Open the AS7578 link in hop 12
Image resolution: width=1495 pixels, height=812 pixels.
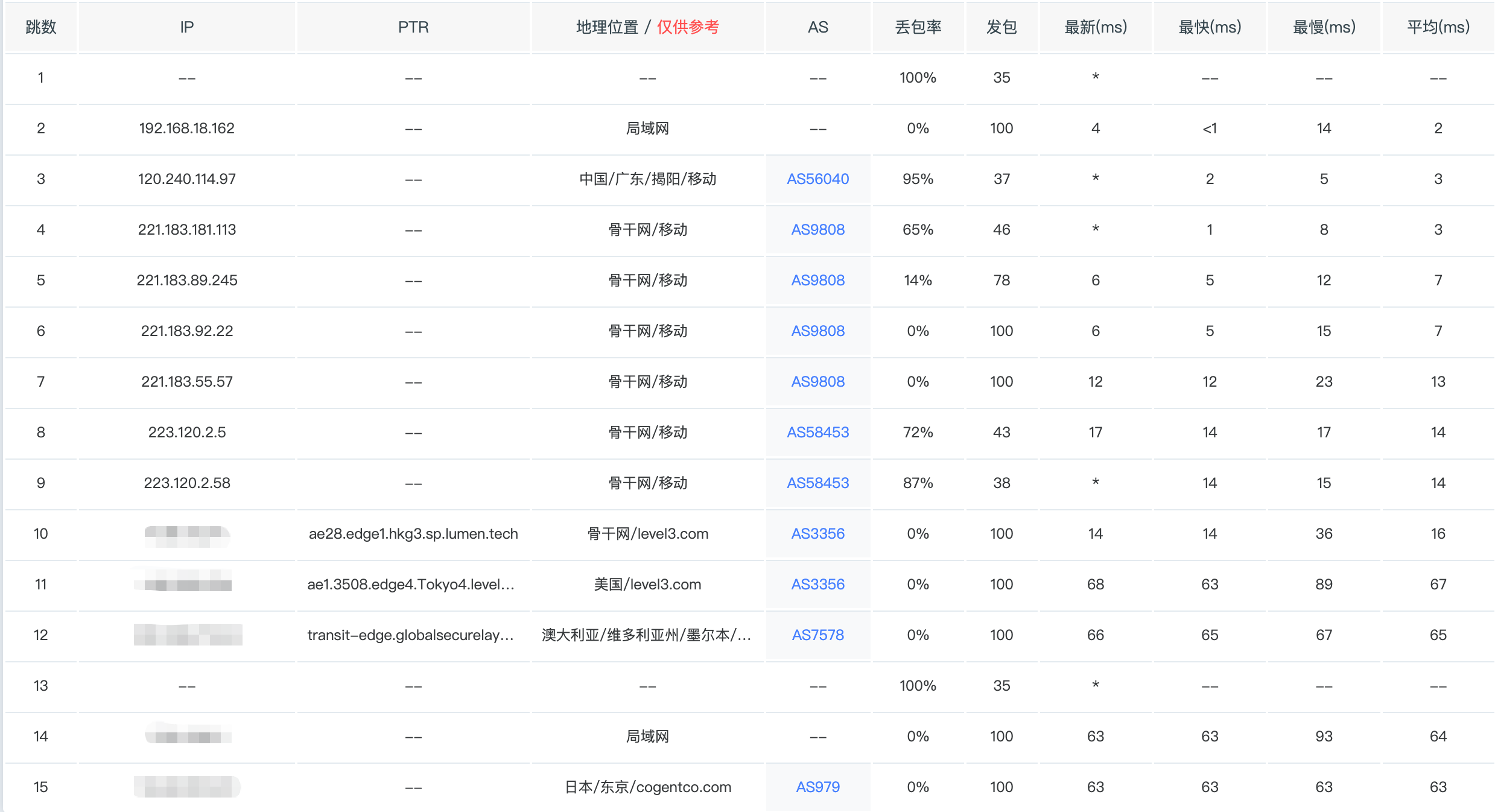(817, 635)
